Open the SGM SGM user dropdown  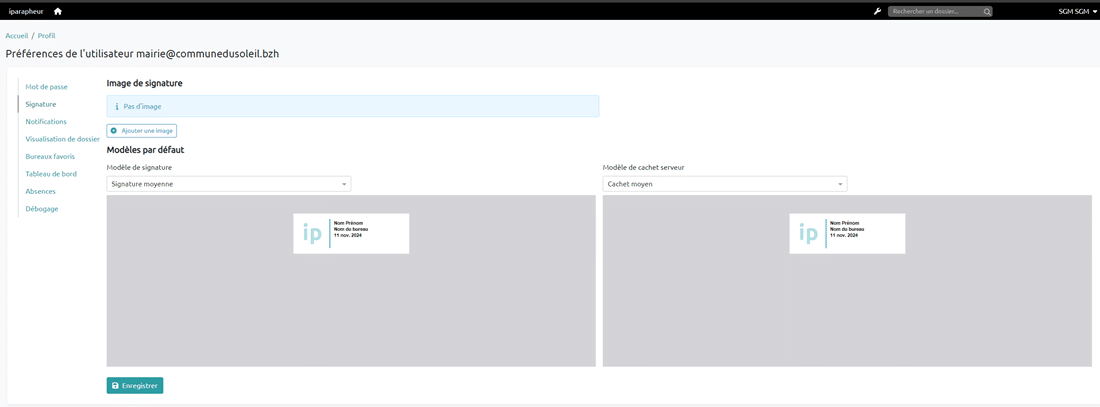click(x=1077, y=11)
